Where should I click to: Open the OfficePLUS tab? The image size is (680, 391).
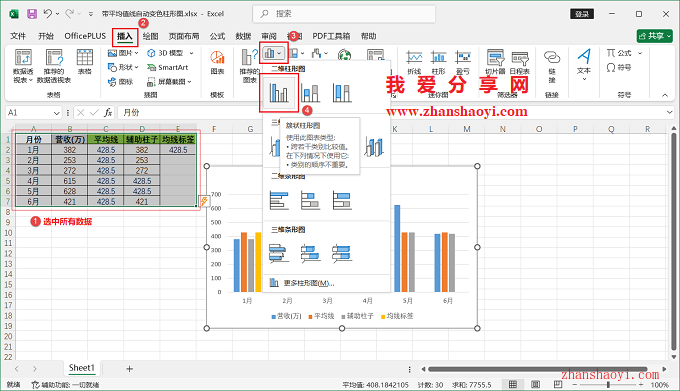85,36
